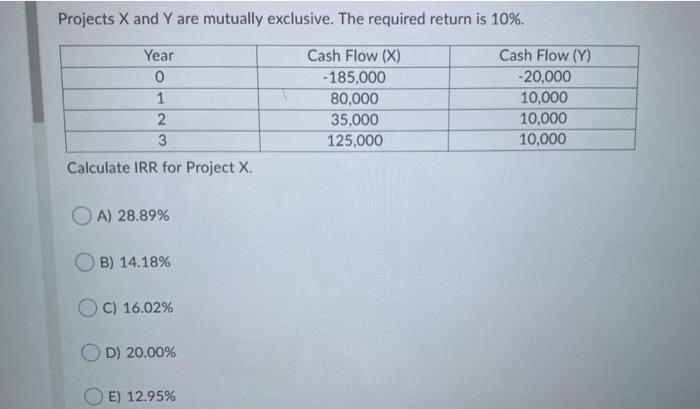This screenshot has height=409, width=700.
Task: Click the -20,000 cell for Project Y
Action: [544, 77]
